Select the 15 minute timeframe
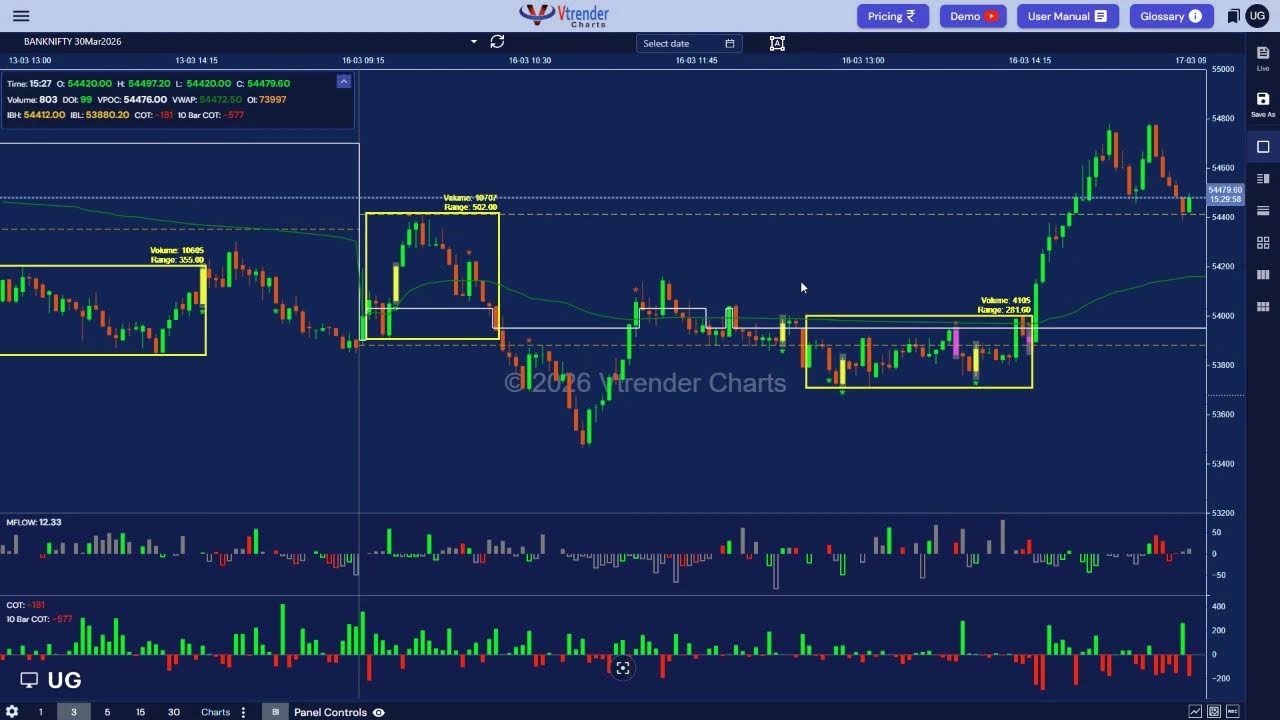Screen dimensions: 1280x720 tap(140, 712)
